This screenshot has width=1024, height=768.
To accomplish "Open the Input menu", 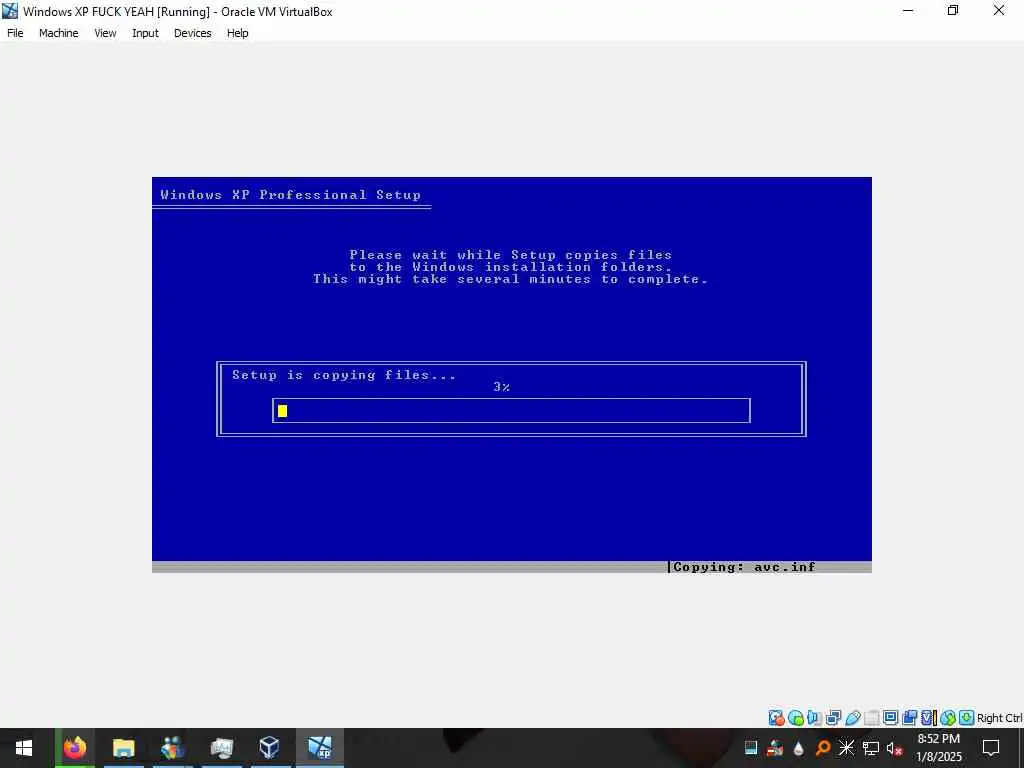I will [x=145, y=33].
